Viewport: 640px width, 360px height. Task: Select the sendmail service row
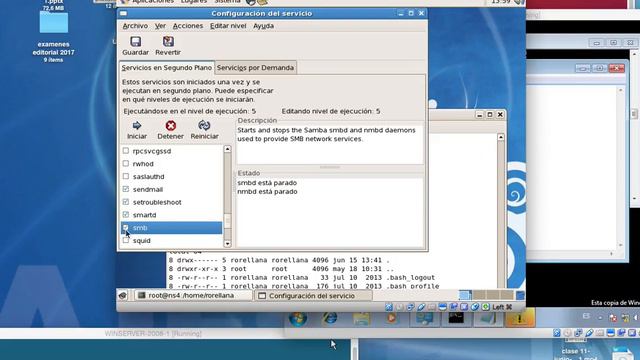[171, 189]
